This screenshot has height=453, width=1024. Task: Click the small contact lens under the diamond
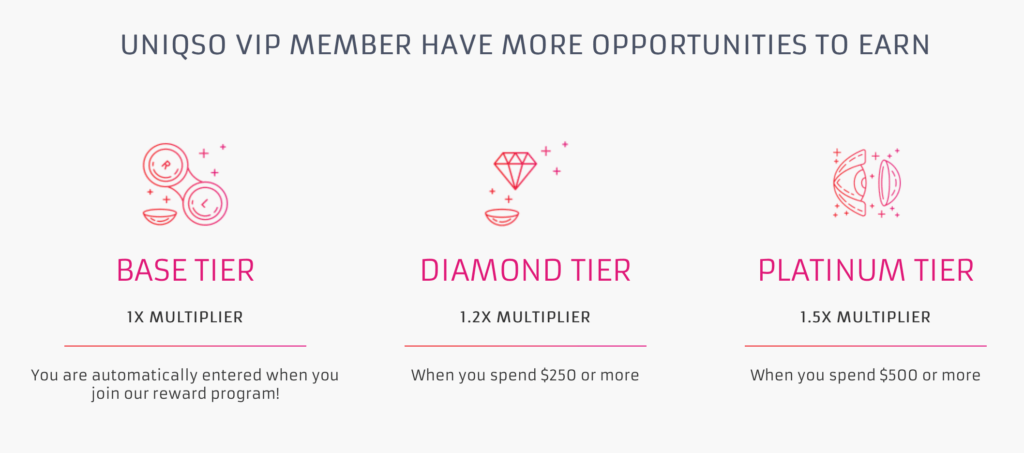click(502, 217)
